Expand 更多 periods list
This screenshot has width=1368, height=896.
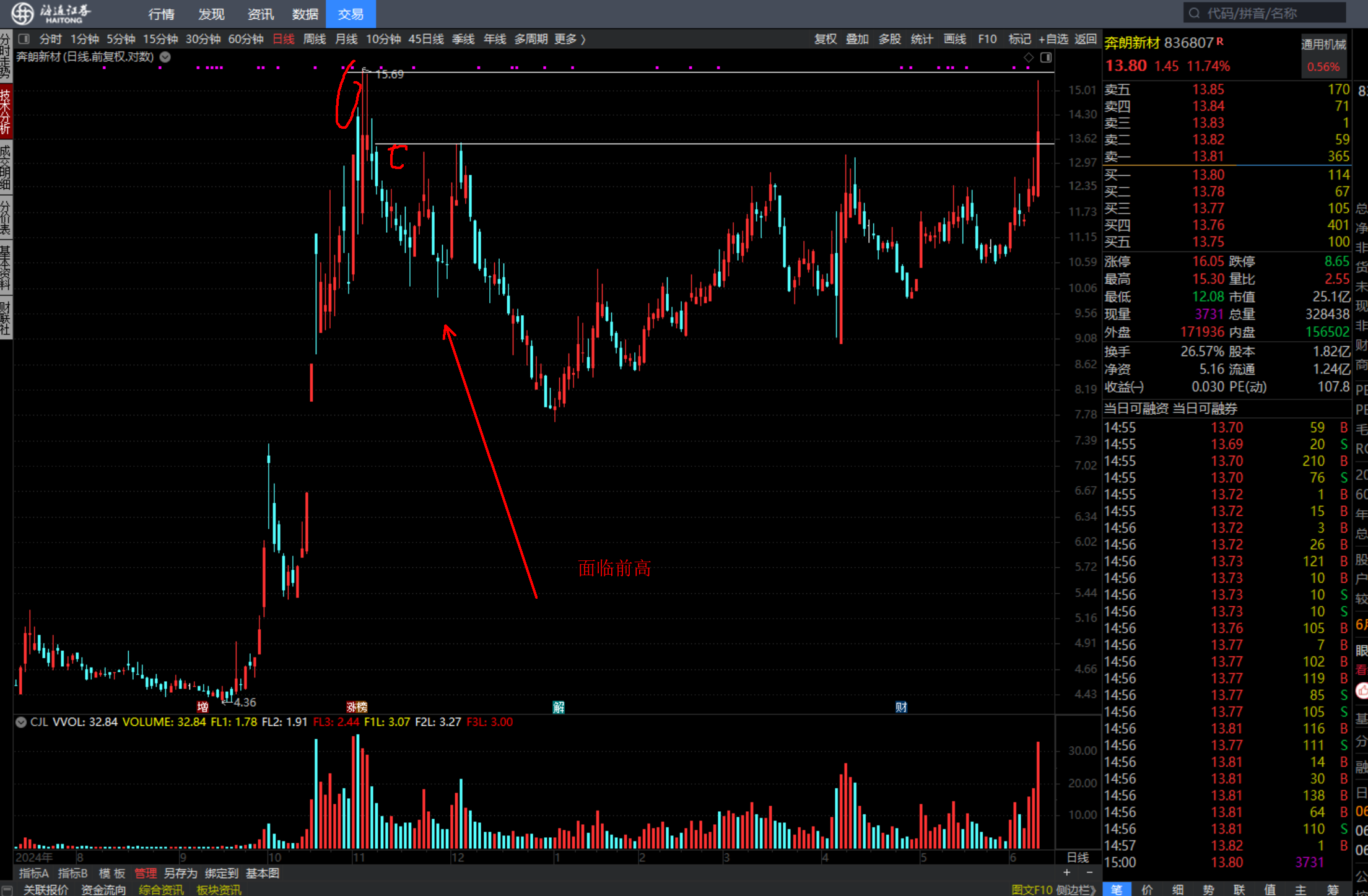(x=570, y=39)
